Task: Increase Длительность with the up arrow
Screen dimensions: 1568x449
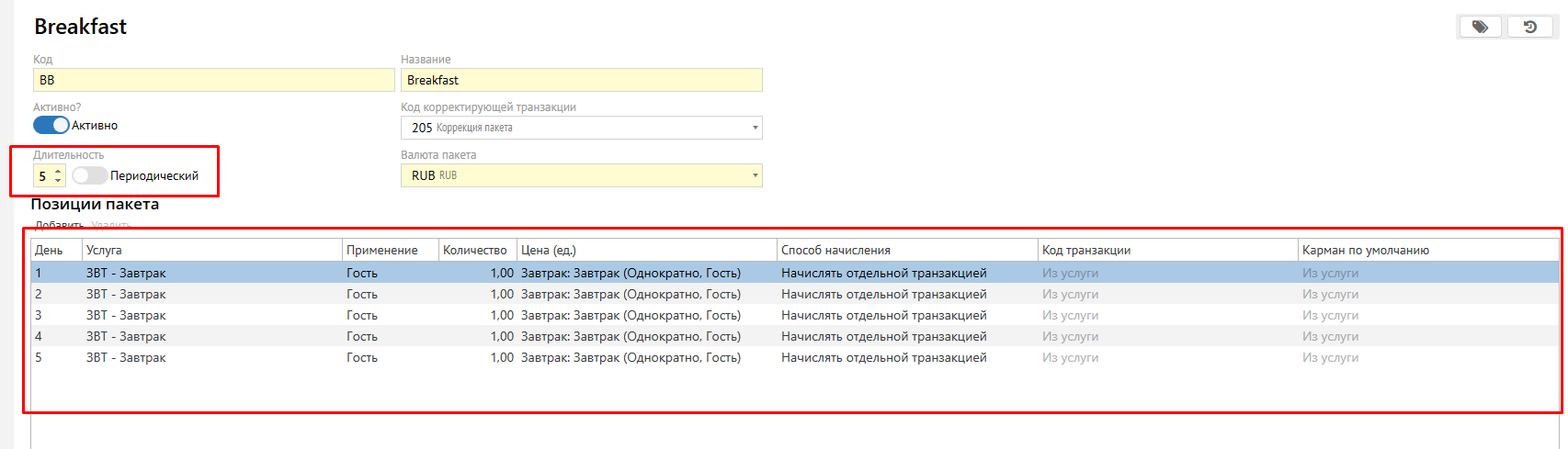Action: pyautogui.click(x=58, y=171)
